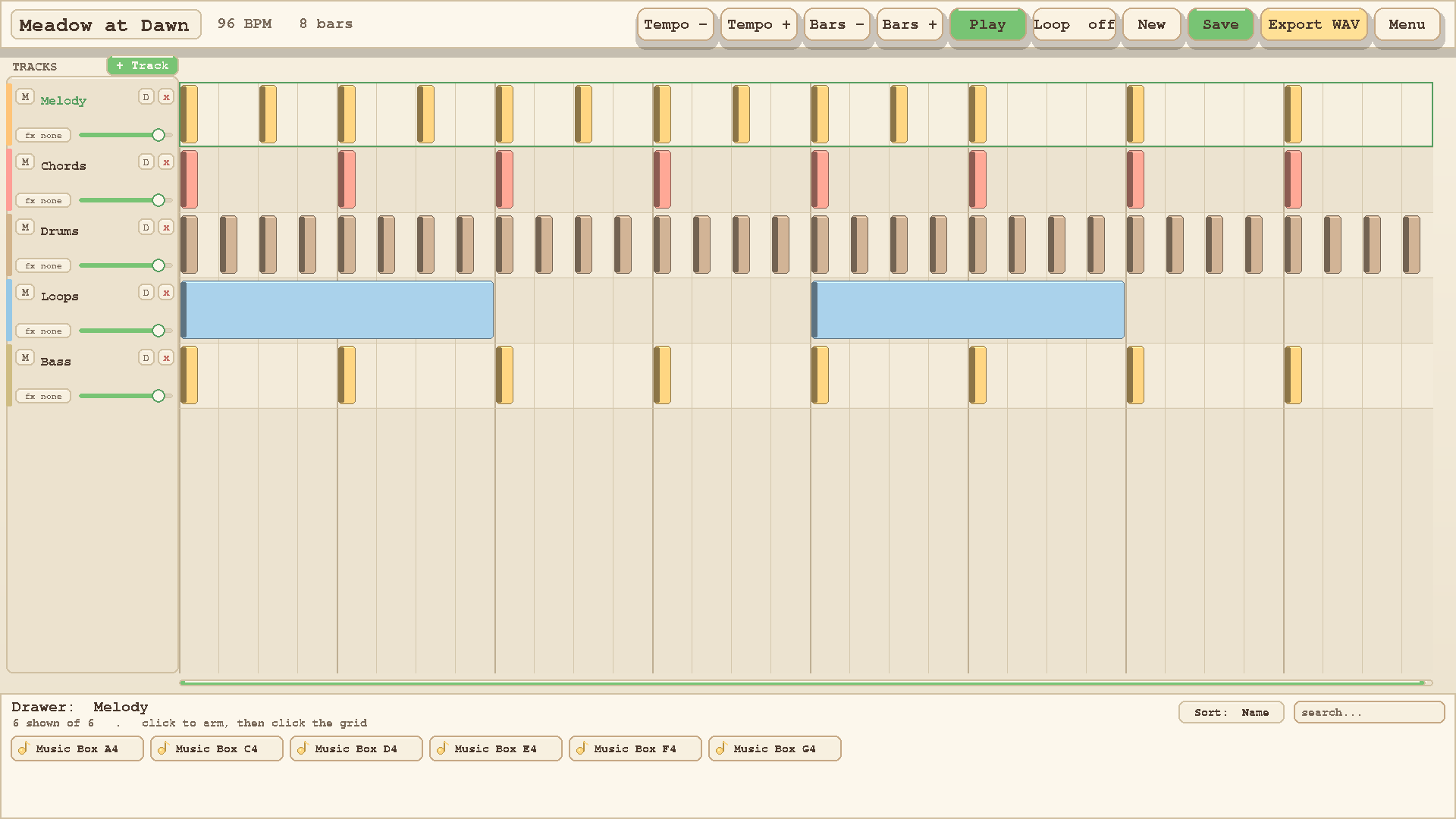Click the 96 BPM tempo readout
1456x819 pixels.
245,24
